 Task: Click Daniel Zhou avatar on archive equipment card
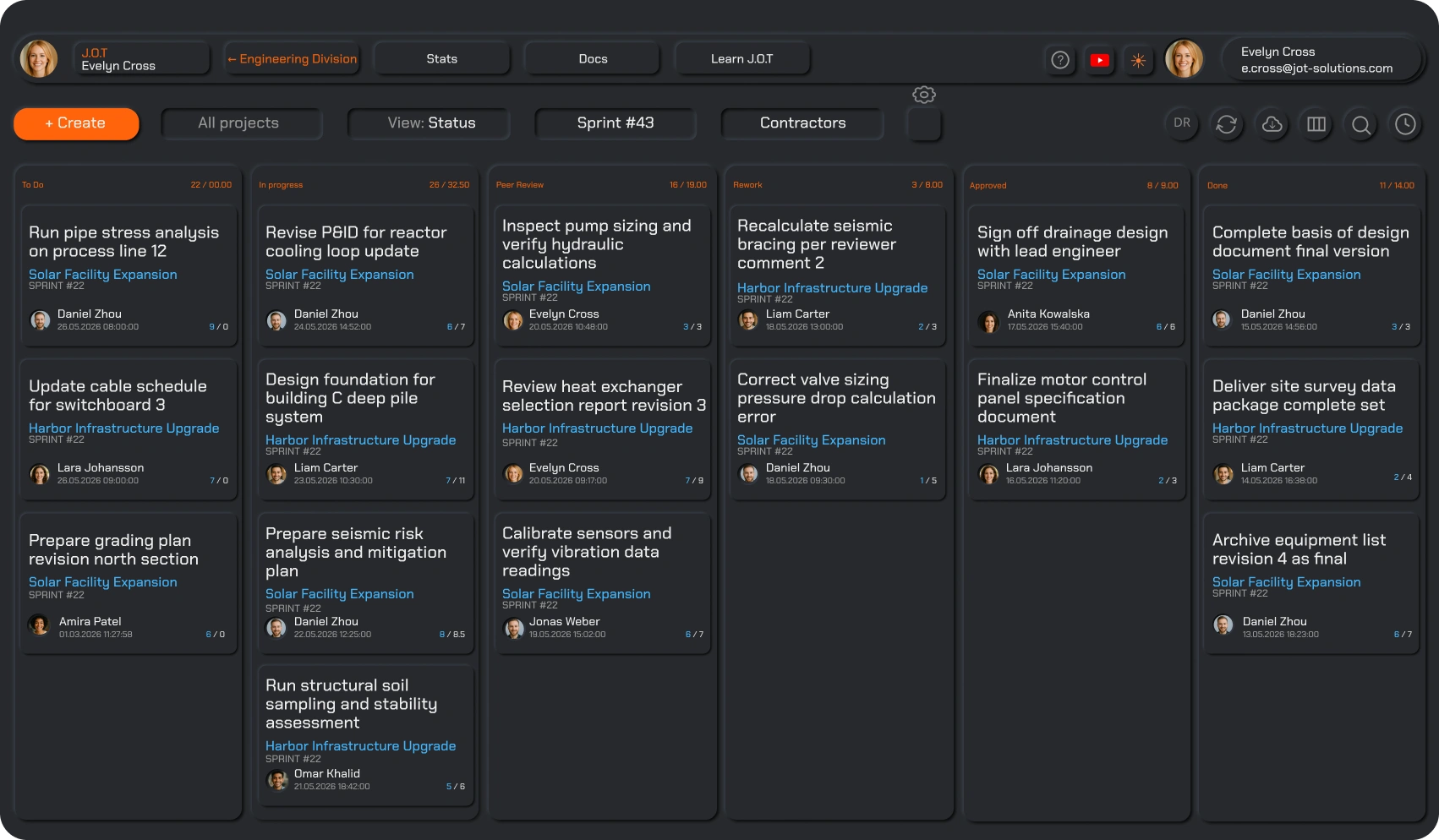[x=1223, y=625]
